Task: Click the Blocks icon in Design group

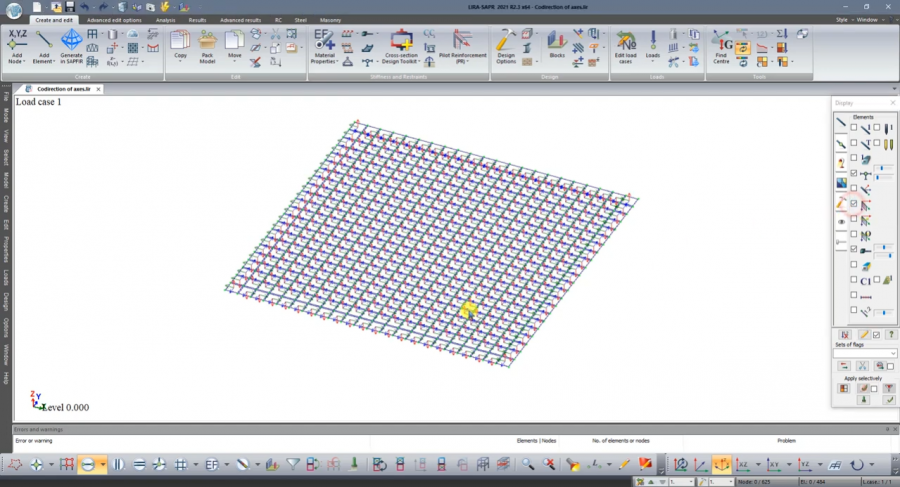Action: click(557, 42)
